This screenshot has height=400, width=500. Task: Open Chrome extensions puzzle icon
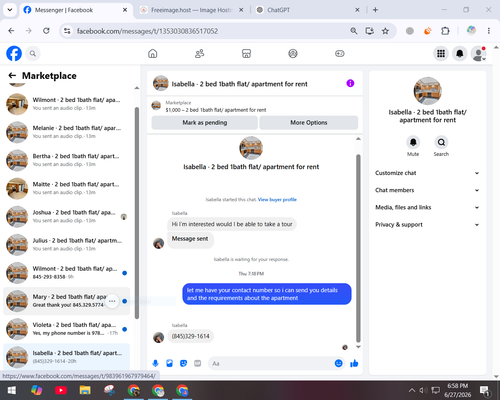[x=445, y=31]
